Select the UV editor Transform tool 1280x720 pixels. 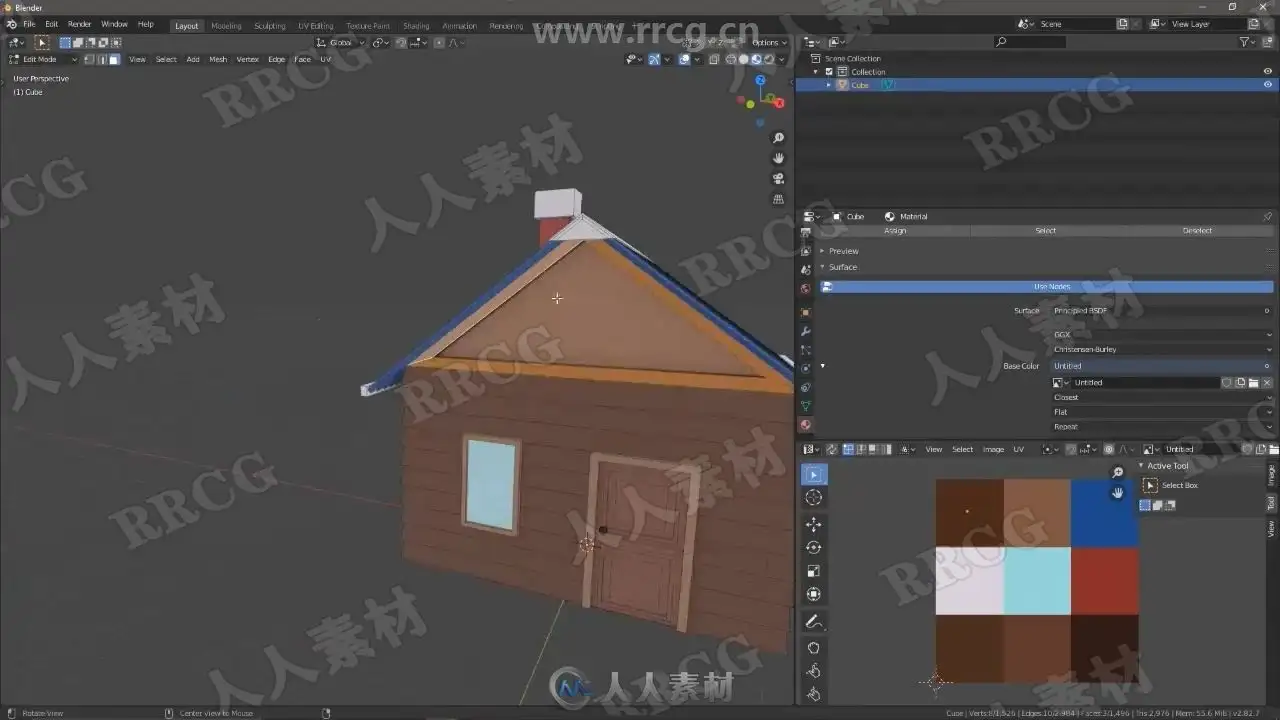(814, 594)
